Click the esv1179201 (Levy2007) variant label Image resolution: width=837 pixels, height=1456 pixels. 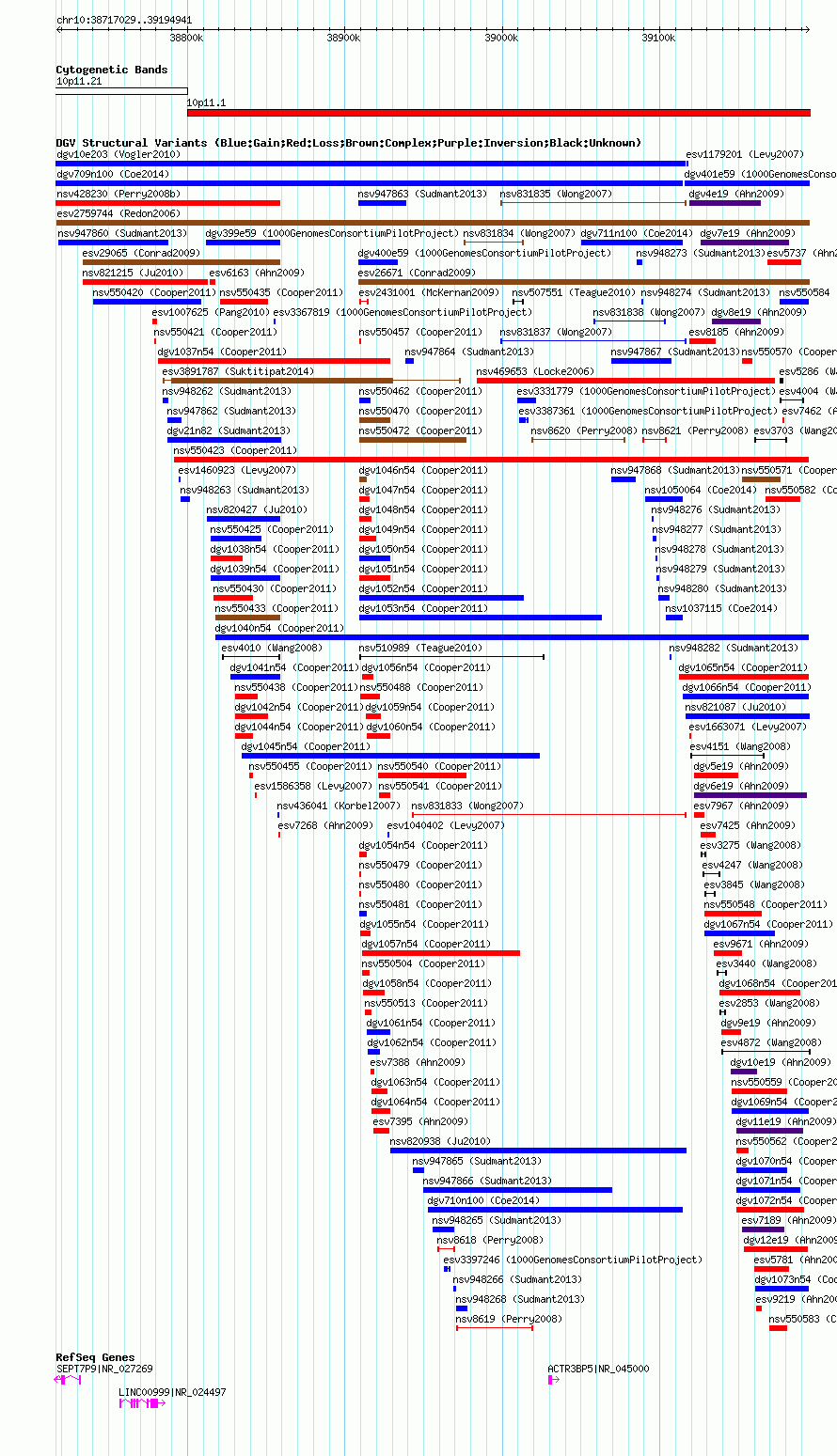tap(745, 154)
